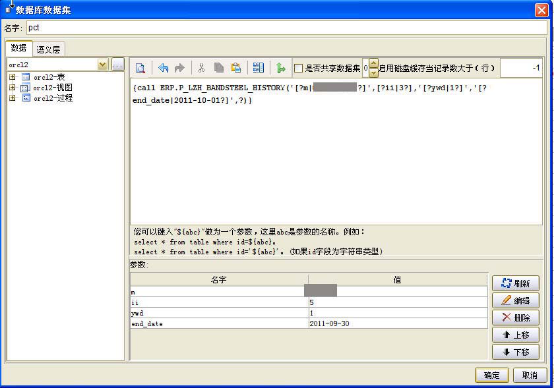Close the 数据库数据集 dialog window

tap(541, 10)
